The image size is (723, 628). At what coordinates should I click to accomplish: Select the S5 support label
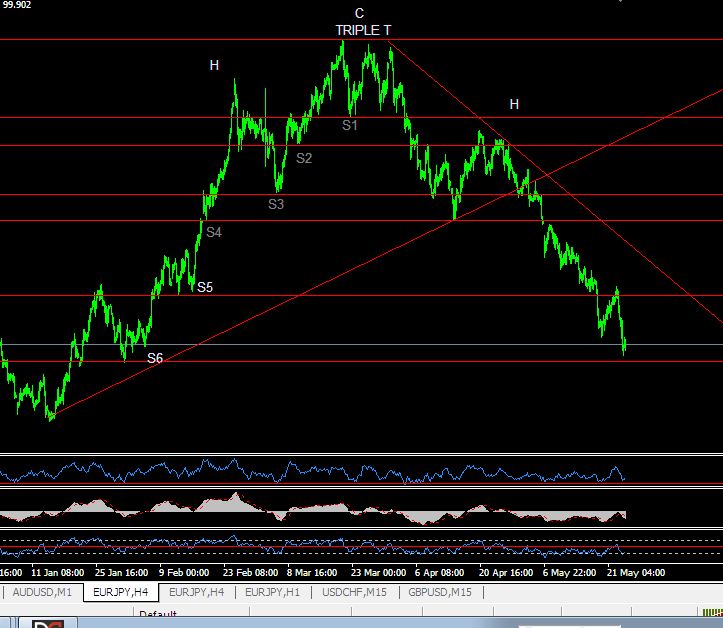pos(205,287)
